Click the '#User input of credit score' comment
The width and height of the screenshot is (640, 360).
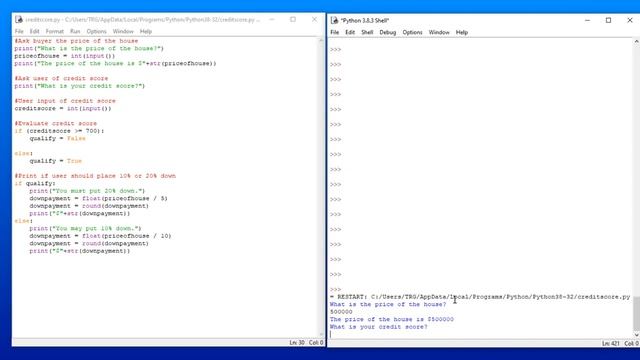[x=65, y=101]
